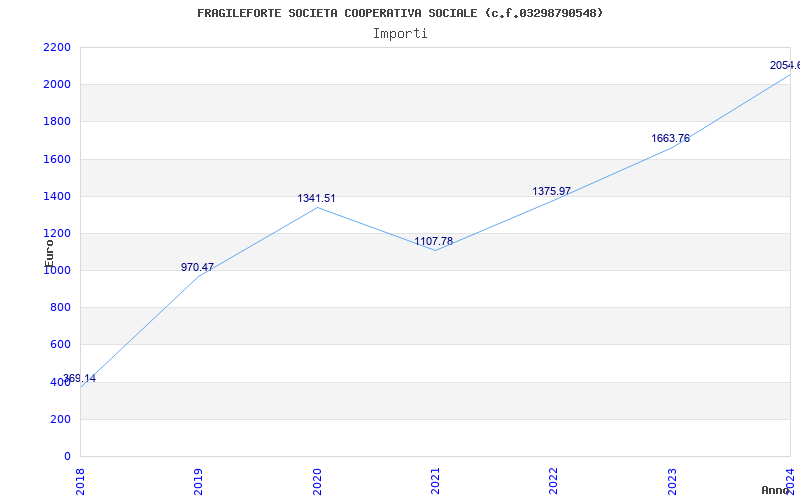Viewport: 800px width, 500px height.
Task: Click the chart title FRAGILEFORTE SOCIETA COOPERATIVA SOCIALE
Action: (x=400, y=13)
